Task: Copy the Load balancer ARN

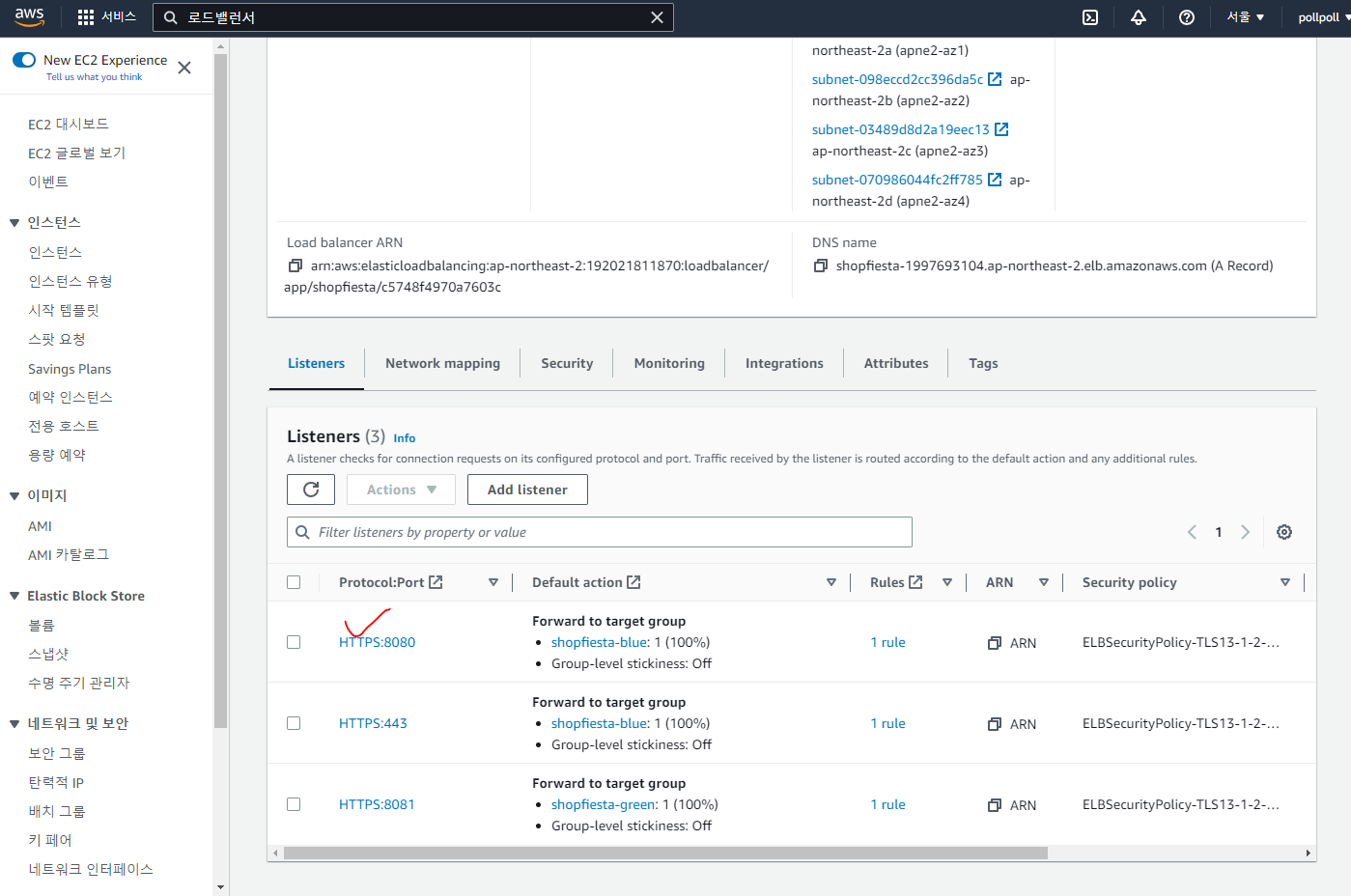Action: pyautogui.click(x=296, y=266)
